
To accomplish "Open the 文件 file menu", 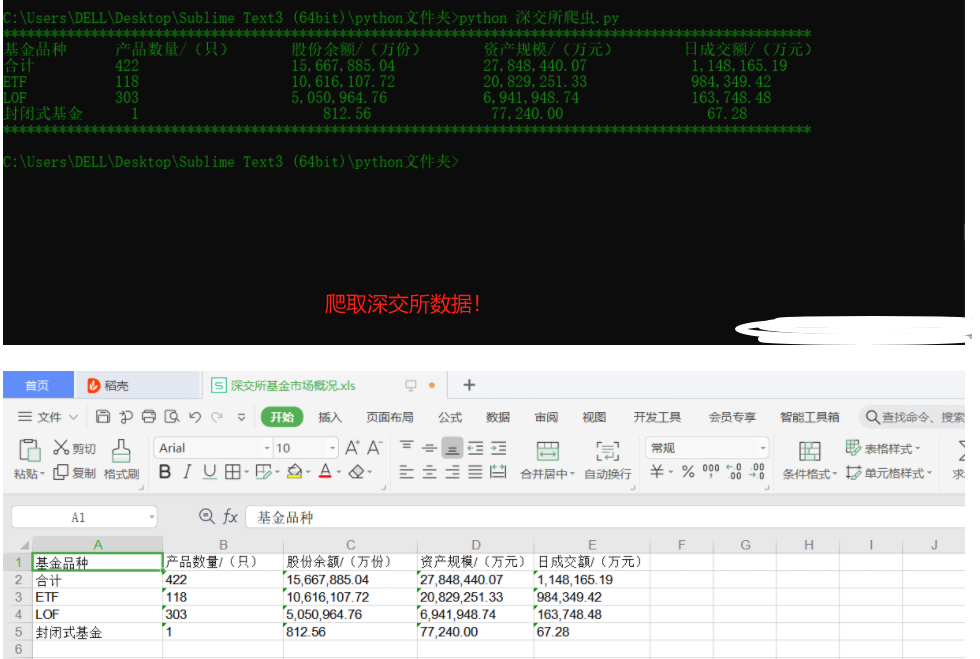I will pos(48,417).
